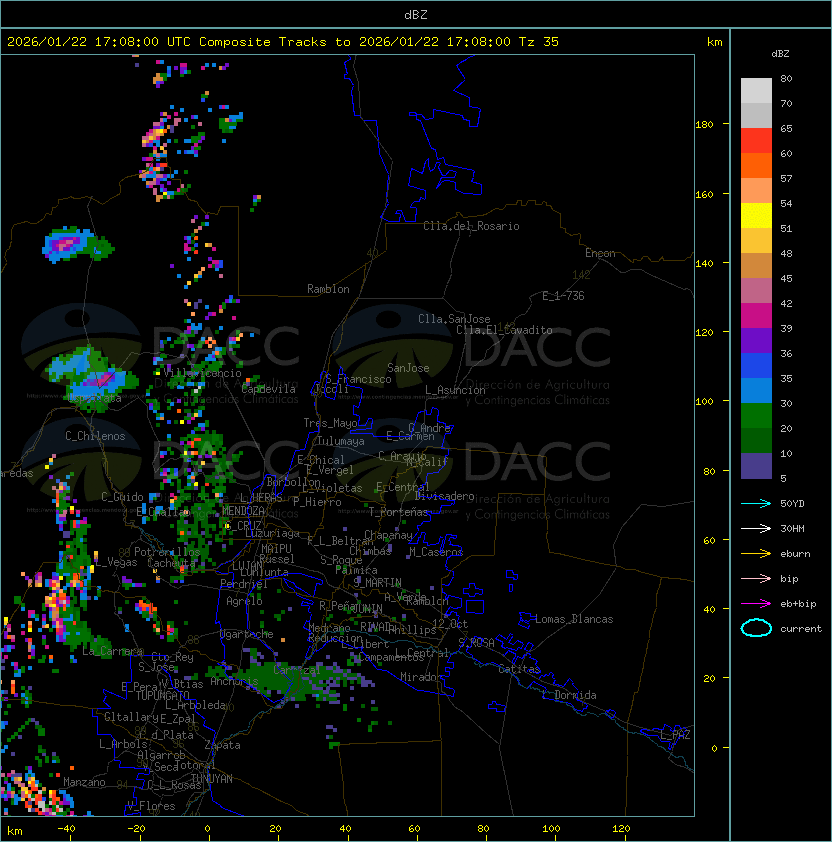Select the light grey top swatch near 80

tap(756, 91)
